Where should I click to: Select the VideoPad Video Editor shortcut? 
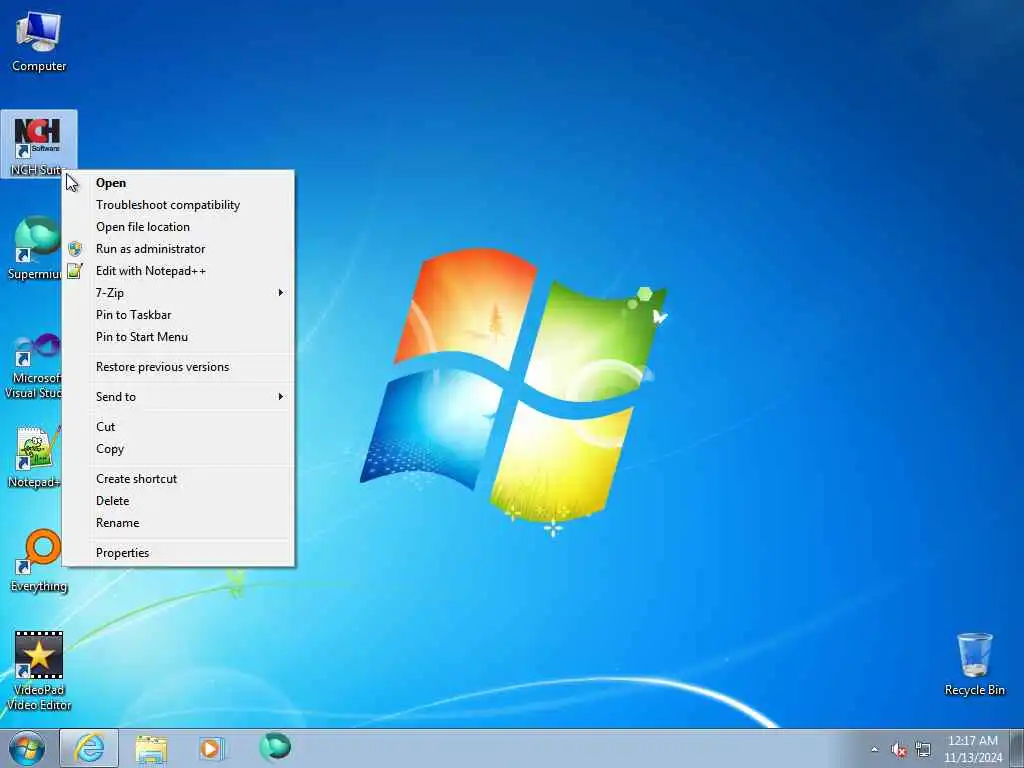tap(39, 670)
